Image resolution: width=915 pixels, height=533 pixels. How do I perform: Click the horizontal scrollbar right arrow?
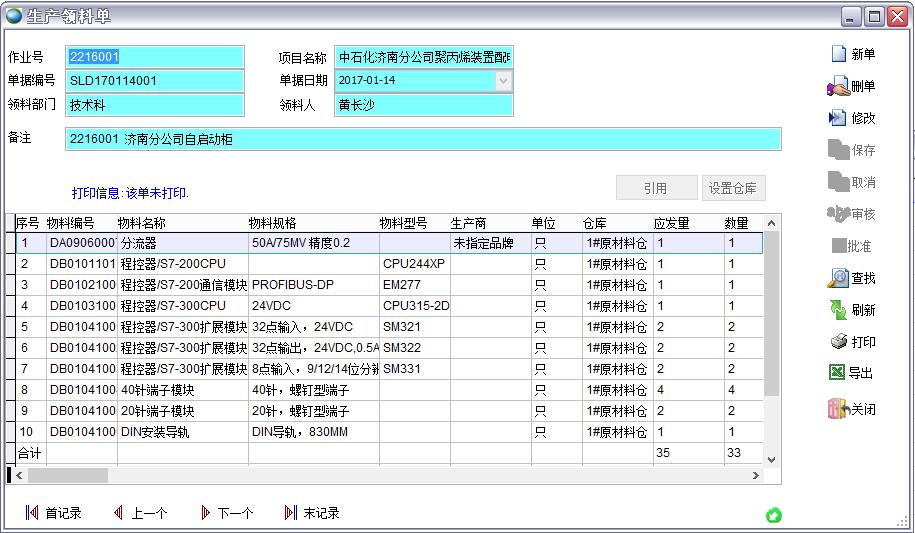(x=757, y=476)
